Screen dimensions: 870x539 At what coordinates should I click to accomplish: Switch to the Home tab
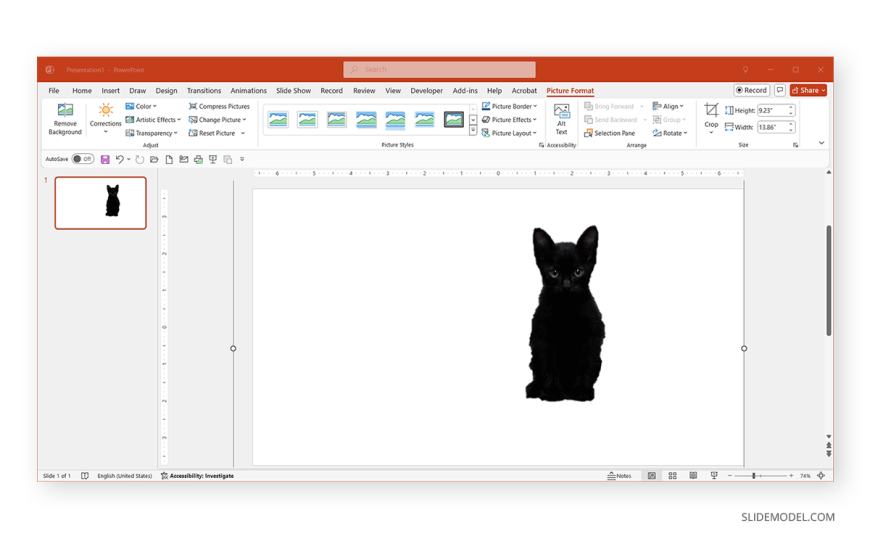tap(82, 90)
